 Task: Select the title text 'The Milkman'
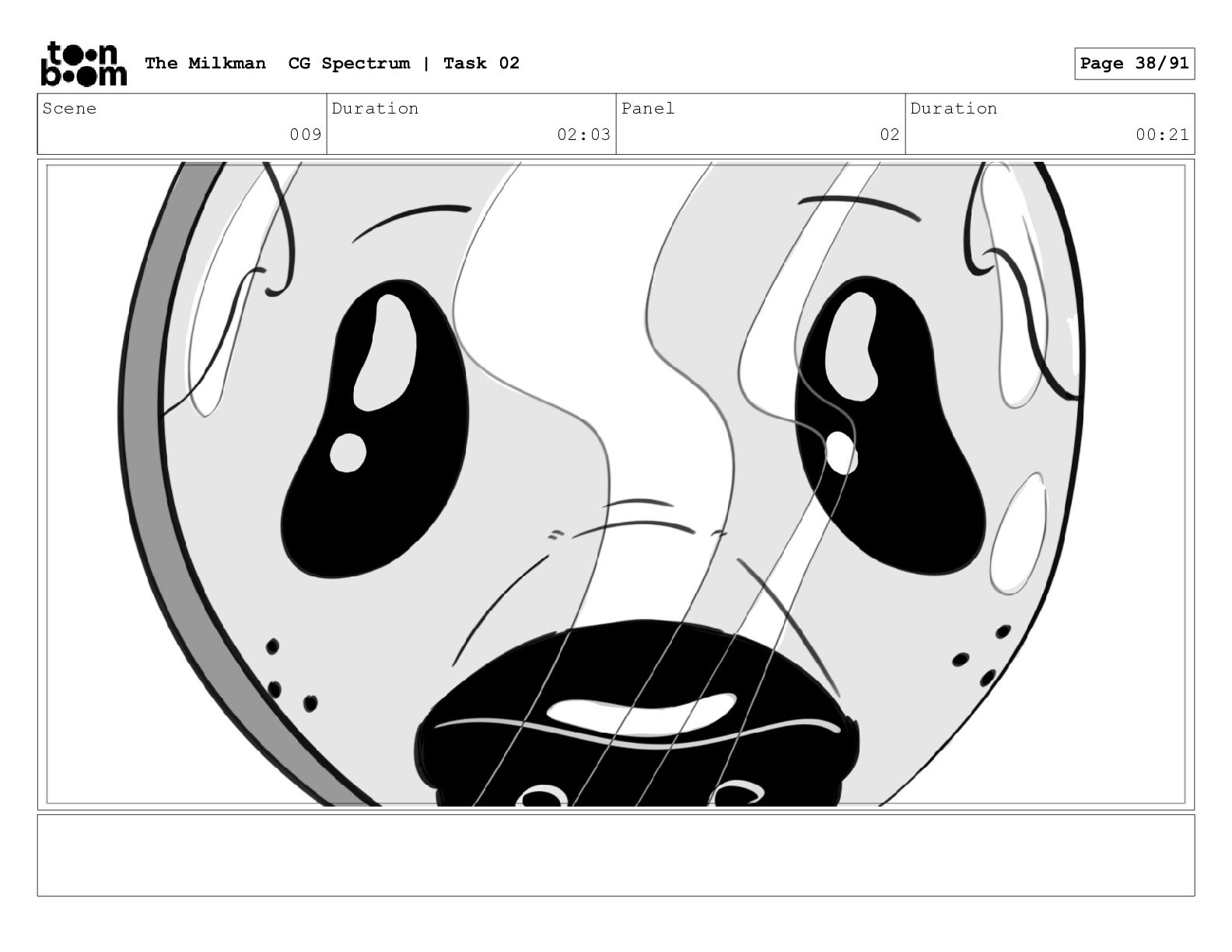(x=205, y=63)
